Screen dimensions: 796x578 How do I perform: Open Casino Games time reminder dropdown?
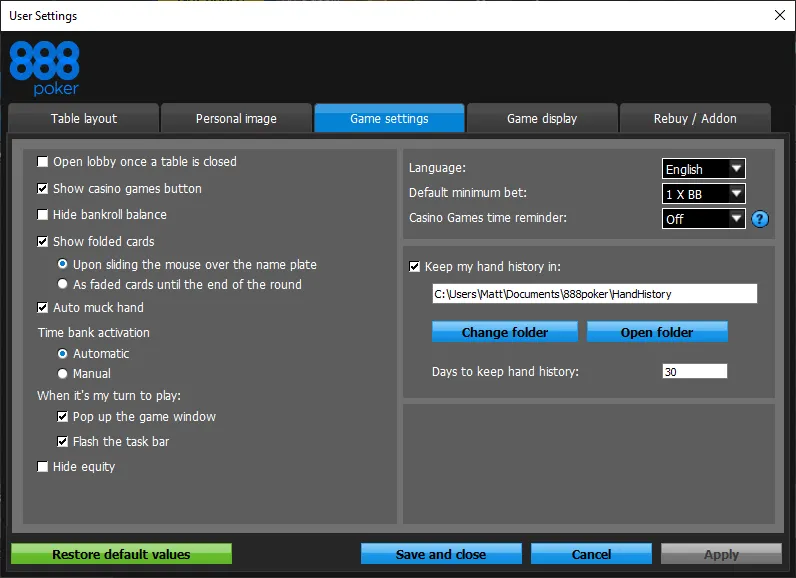704,218
